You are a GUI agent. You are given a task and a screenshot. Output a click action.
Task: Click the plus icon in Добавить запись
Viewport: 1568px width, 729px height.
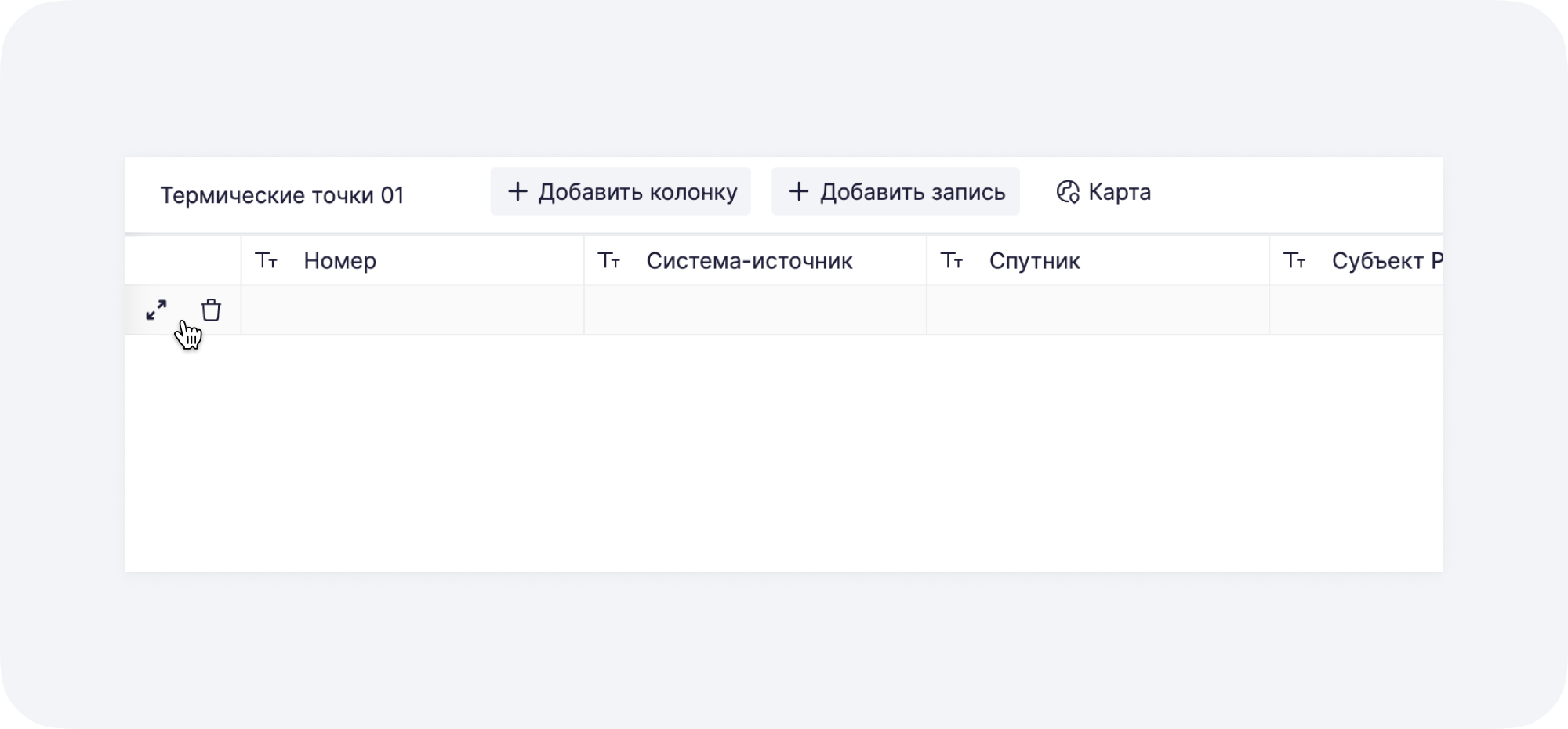click(x=799, y=191)
